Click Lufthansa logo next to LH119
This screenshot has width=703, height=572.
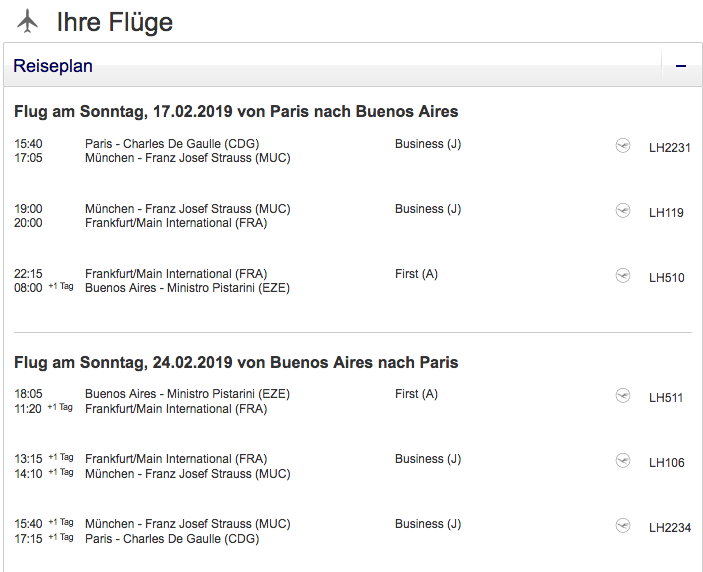pos(623,210)
